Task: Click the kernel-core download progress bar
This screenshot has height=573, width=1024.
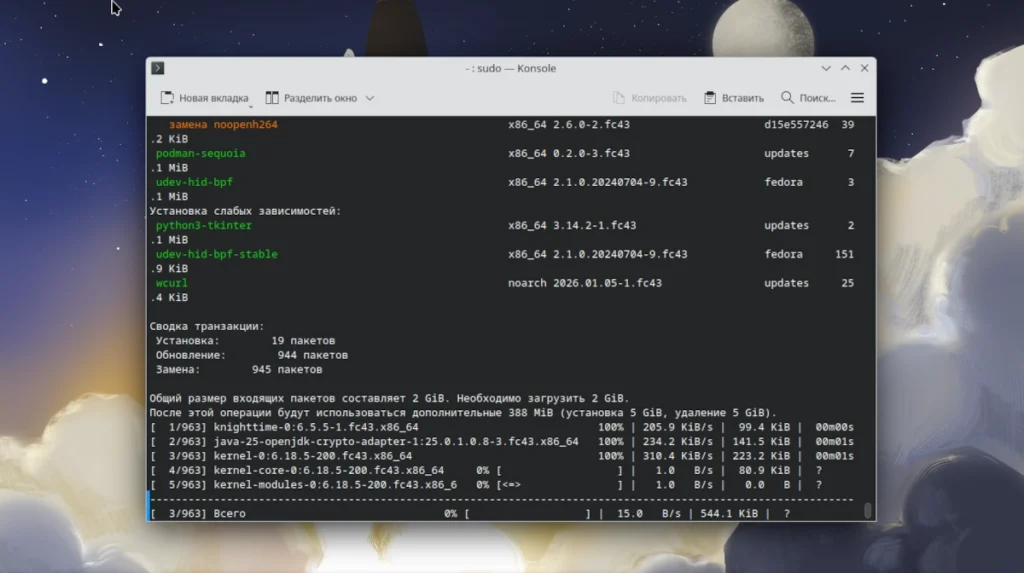Action: pyautogui.click(x=560, y=470)
